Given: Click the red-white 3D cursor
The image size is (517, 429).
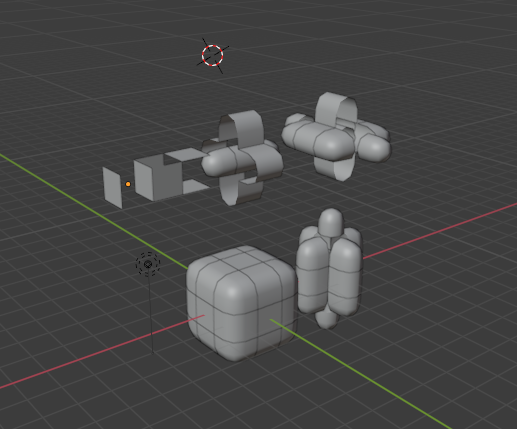Looking at the screenshot, I should coord(212,56).
